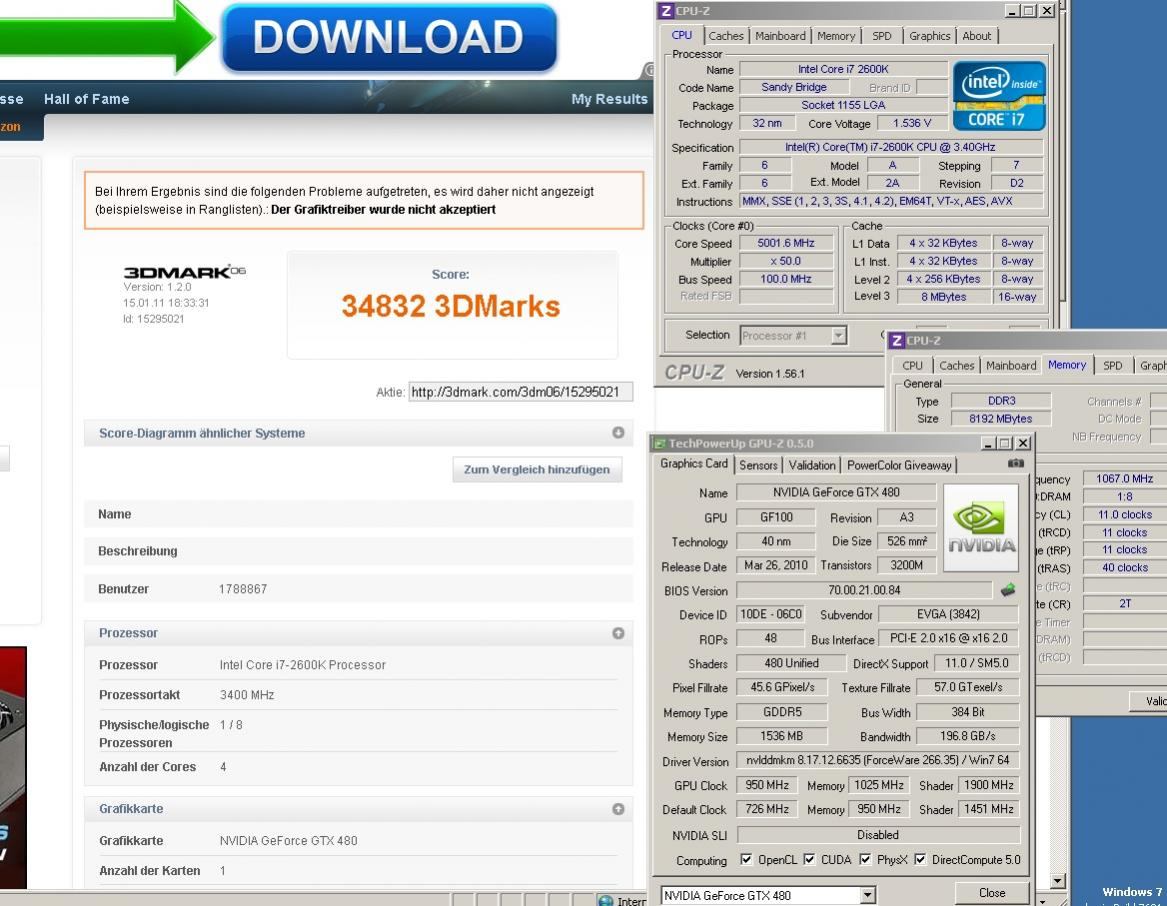Click the Multiplier x 50.0 value
This screenshot has height=906, width=1167.
786,261
